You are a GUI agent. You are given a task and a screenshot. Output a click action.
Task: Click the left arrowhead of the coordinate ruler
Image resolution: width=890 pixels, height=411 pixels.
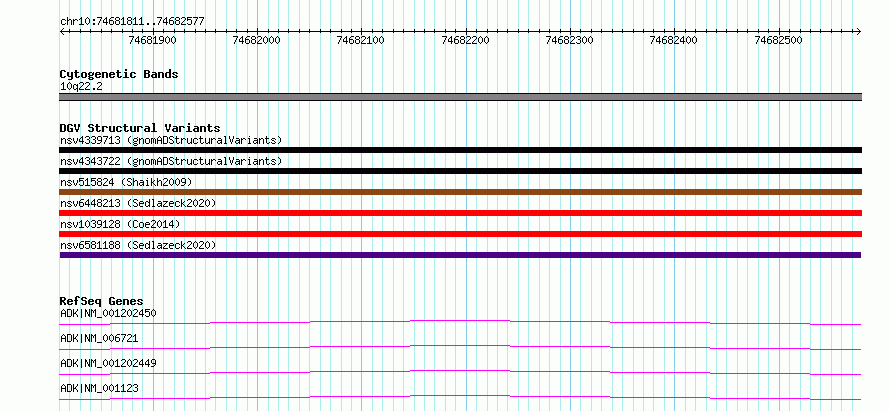click(62, 31)
